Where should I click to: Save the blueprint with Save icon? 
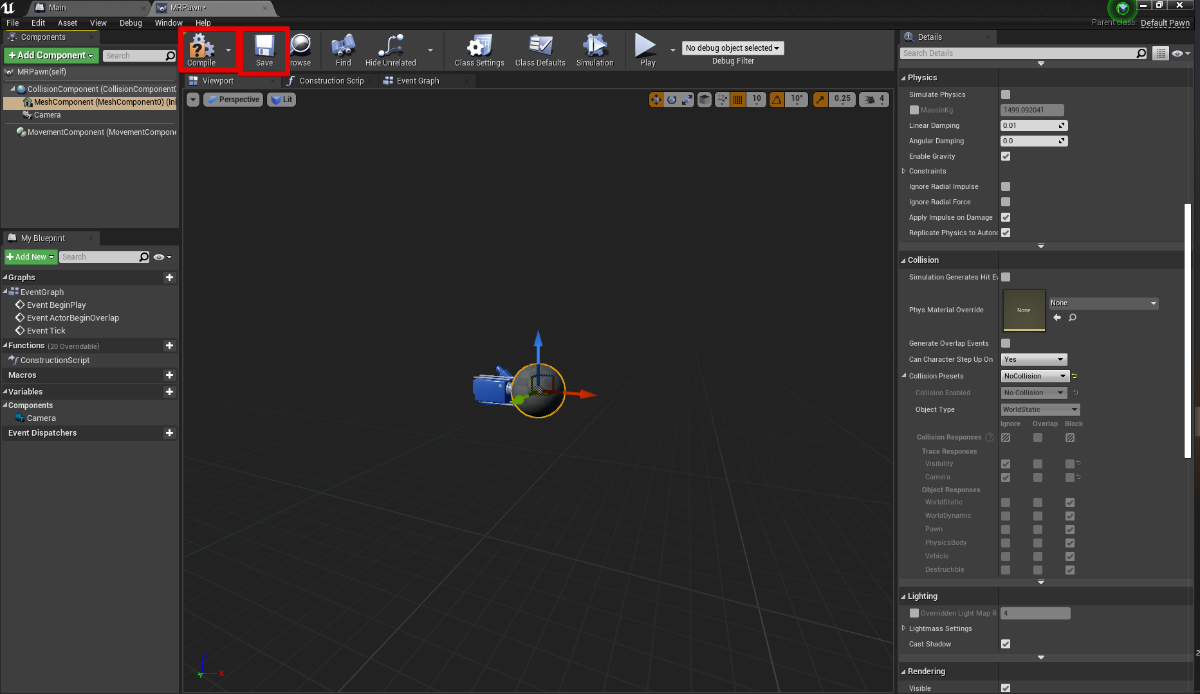[264, 47]
